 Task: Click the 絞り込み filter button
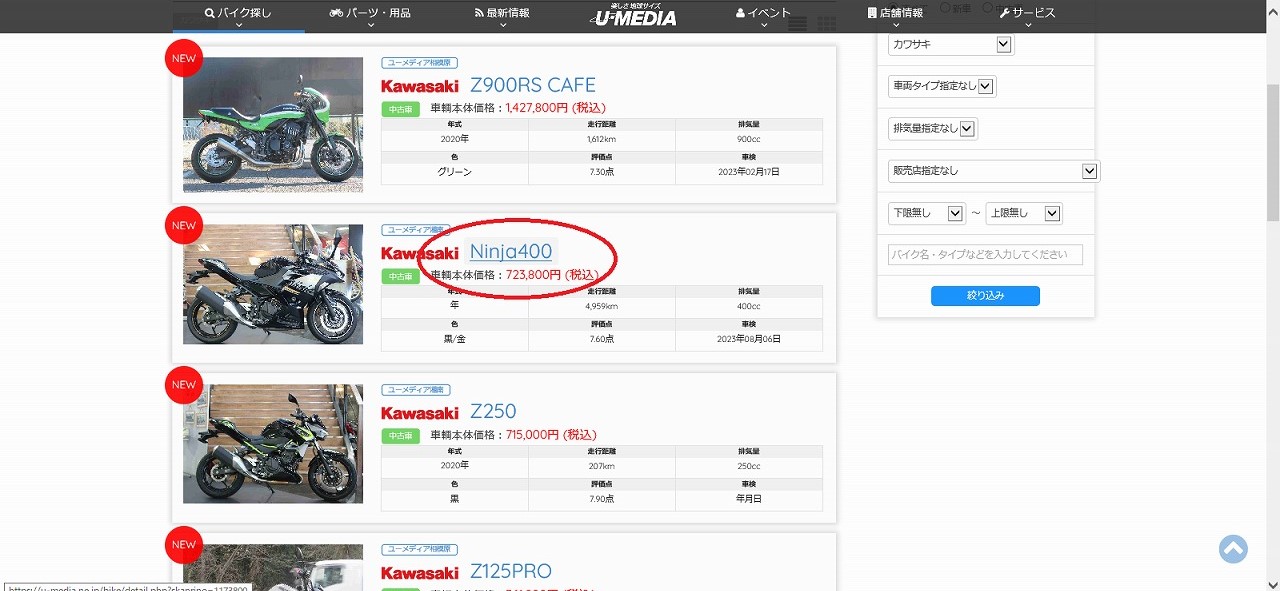[x=985, y=296]
